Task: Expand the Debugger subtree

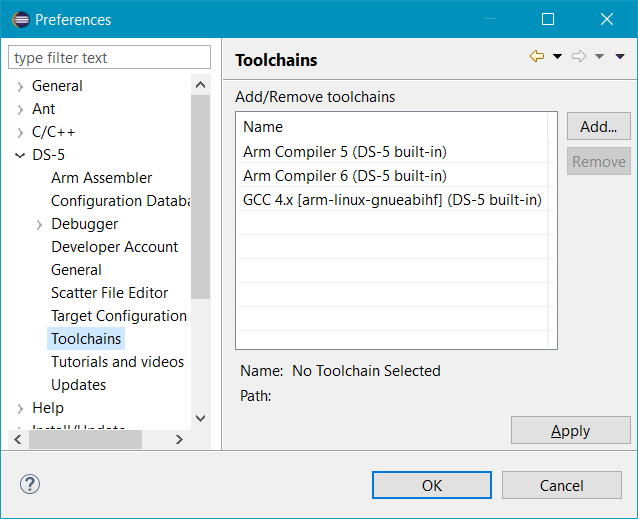Action: click(39, 225)
